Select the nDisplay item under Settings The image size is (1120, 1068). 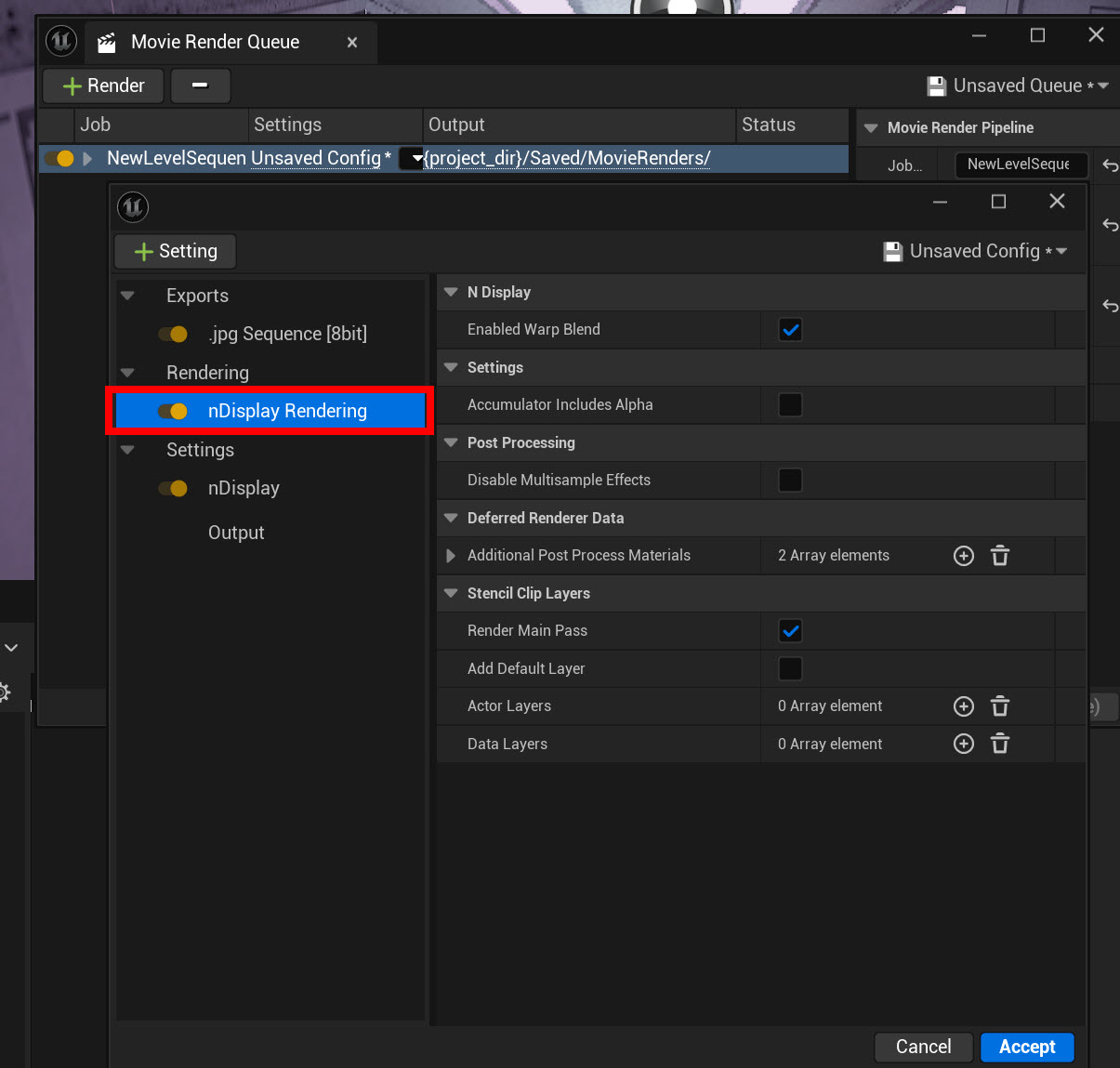coord(244,488)
